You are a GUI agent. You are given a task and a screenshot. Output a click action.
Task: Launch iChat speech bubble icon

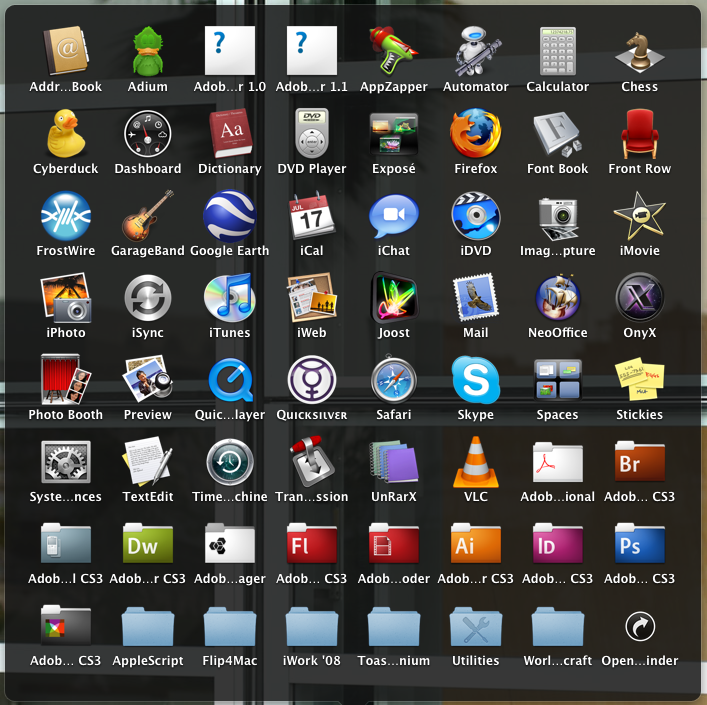pyautogui.click(x=394, y=216)
